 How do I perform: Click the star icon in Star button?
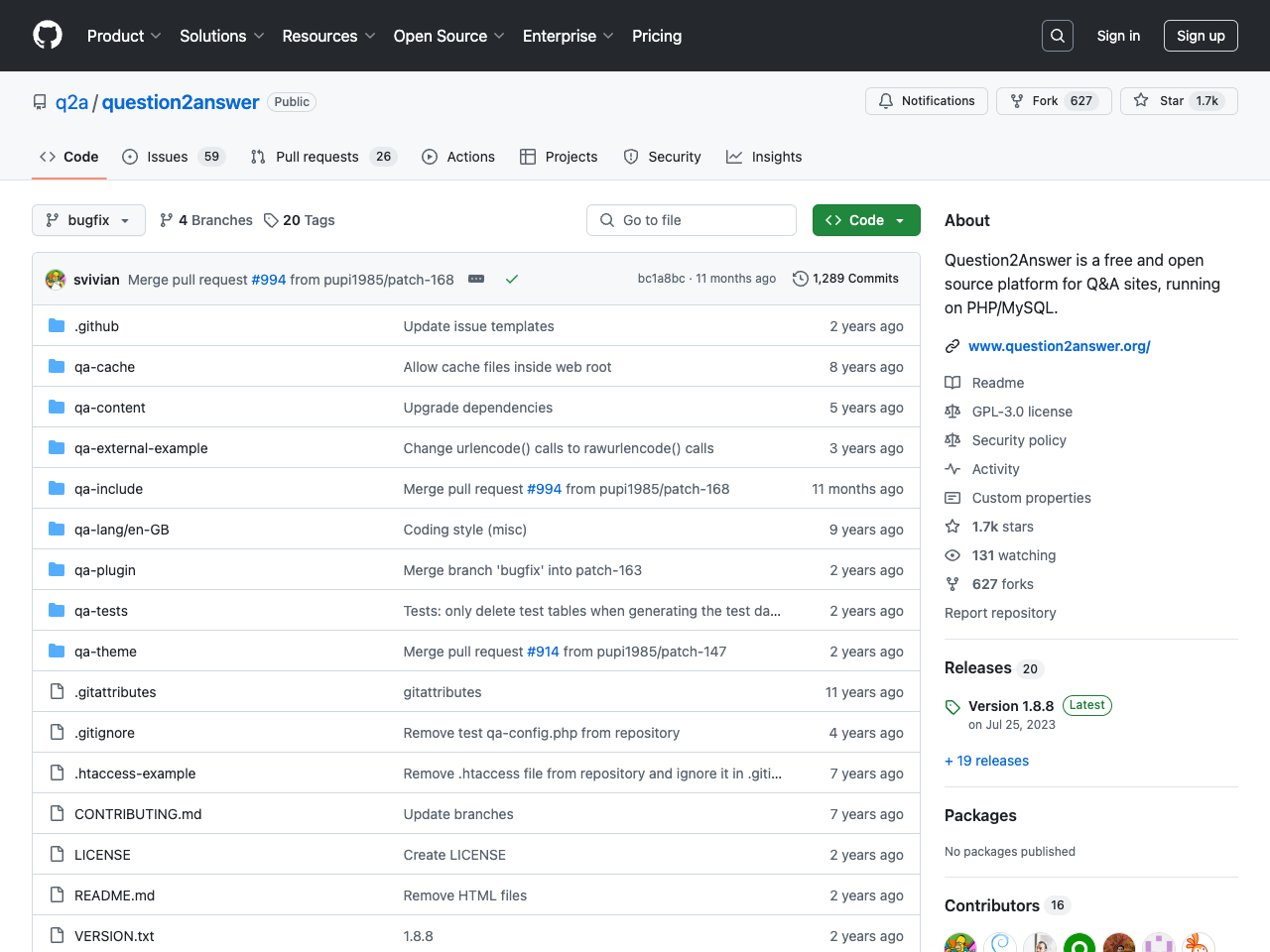pos(1141,101)
